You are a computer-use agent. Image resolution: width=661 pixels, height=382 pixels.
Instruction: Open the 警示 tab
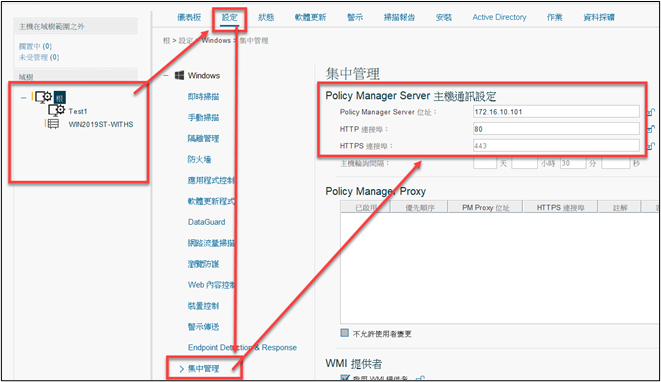[355, 17]
